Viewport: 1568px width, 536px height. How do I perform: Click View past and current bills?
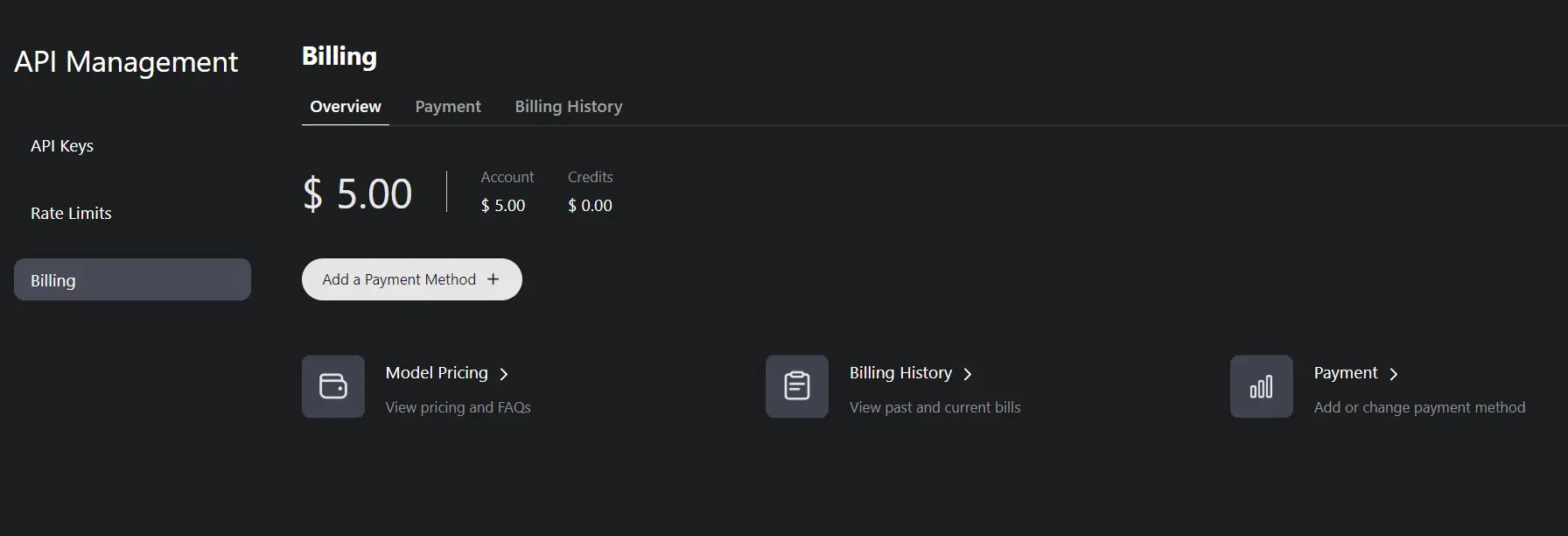pyautogui.click(x=934, y=407)
